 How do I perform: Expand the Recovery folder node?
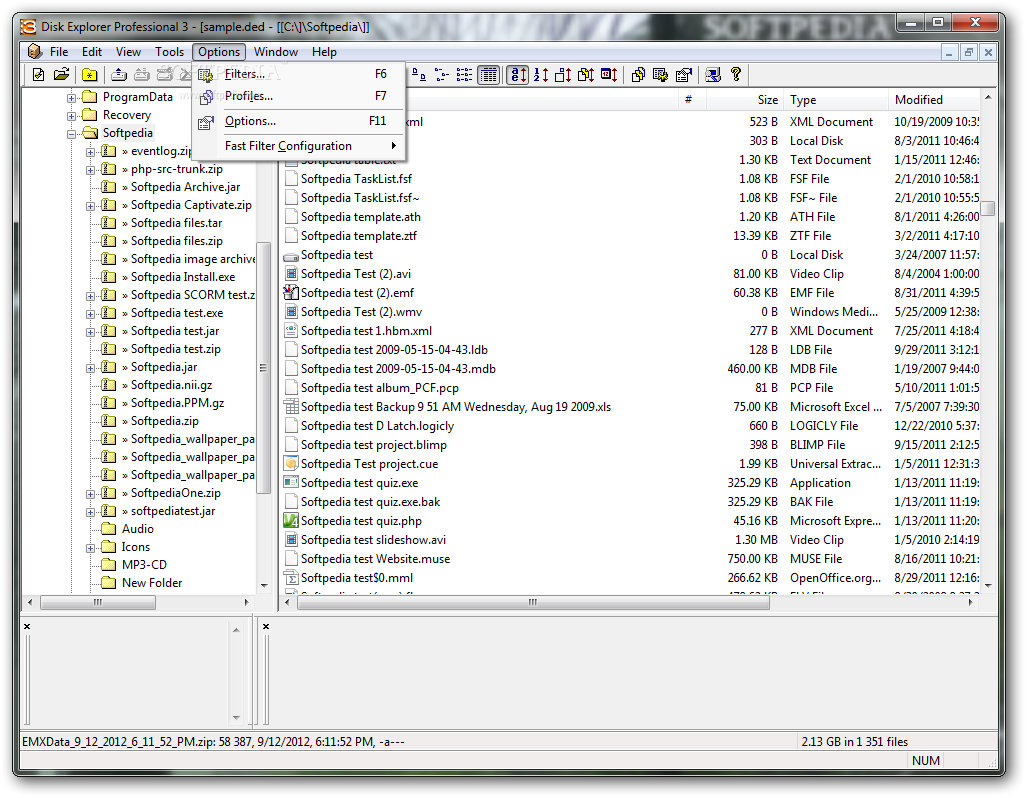(71, 116)
